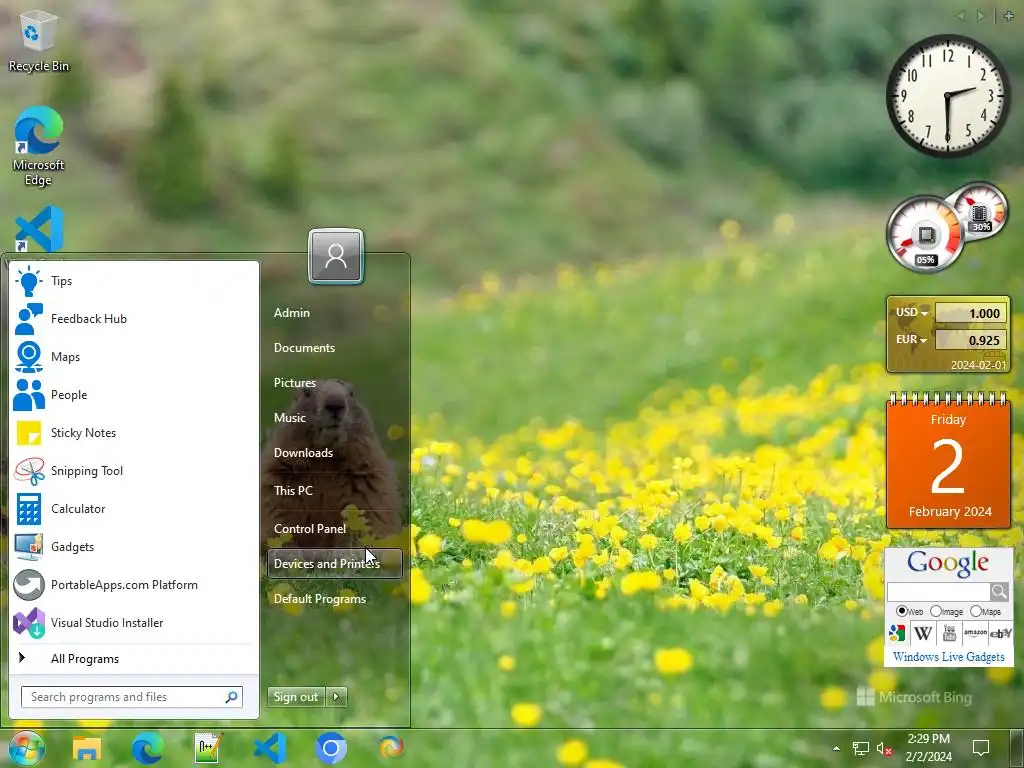Open the Sign out arrow options

(336, 697)
